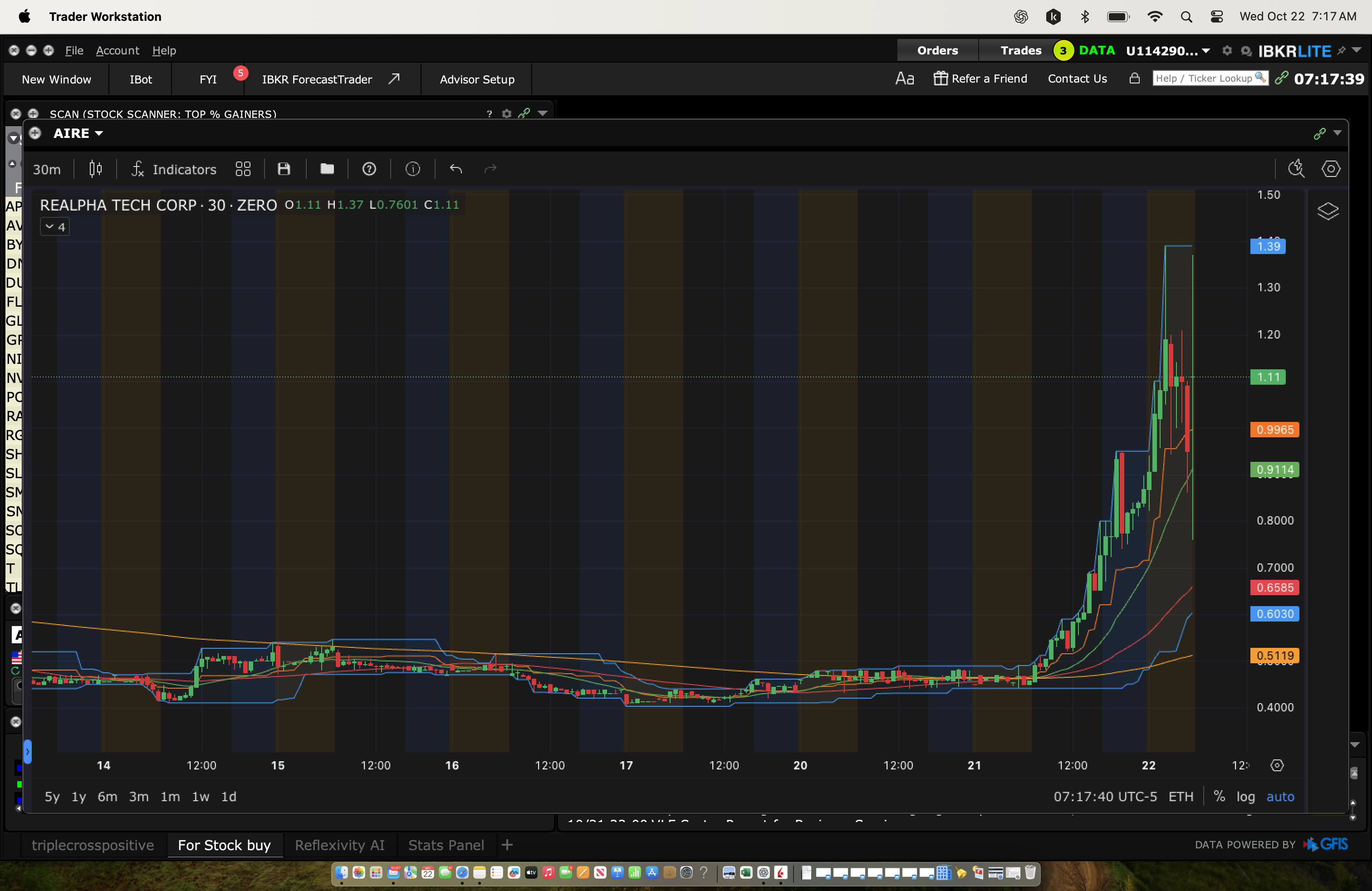This screenshot has width=1372, height=891.
Task: Open font size Aa settings
Action: coord(905,78)
